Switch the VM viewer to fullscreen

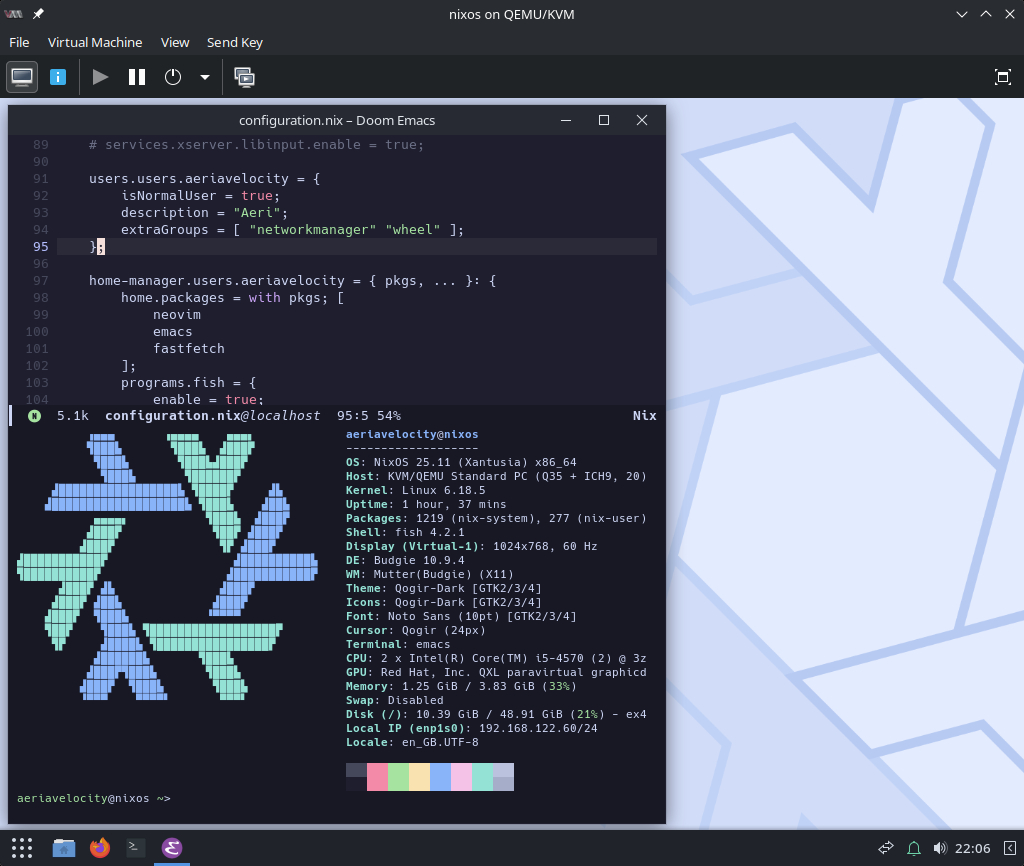point(1002,77)
